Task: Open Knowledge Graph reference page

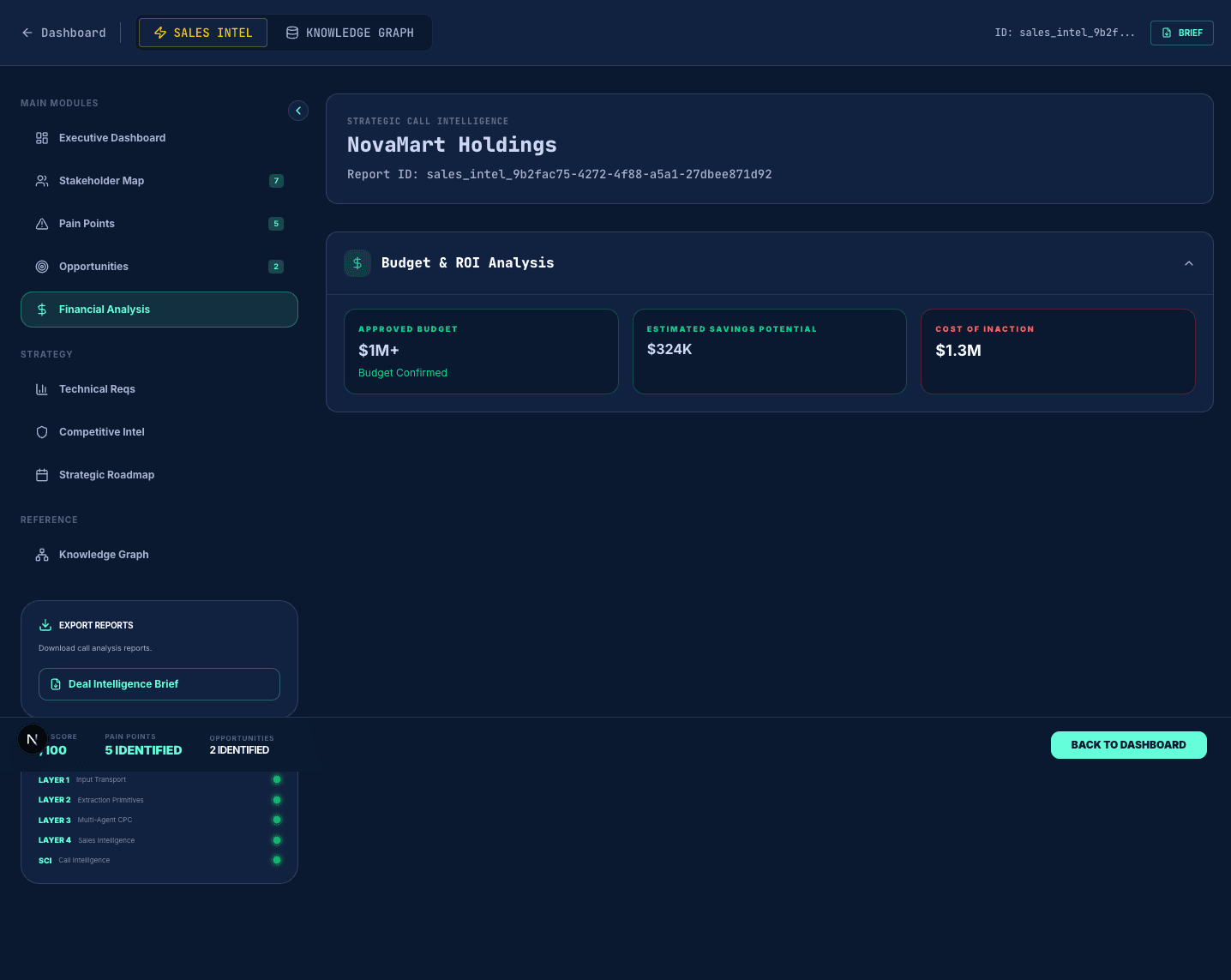Action: (x=159, y=555)
